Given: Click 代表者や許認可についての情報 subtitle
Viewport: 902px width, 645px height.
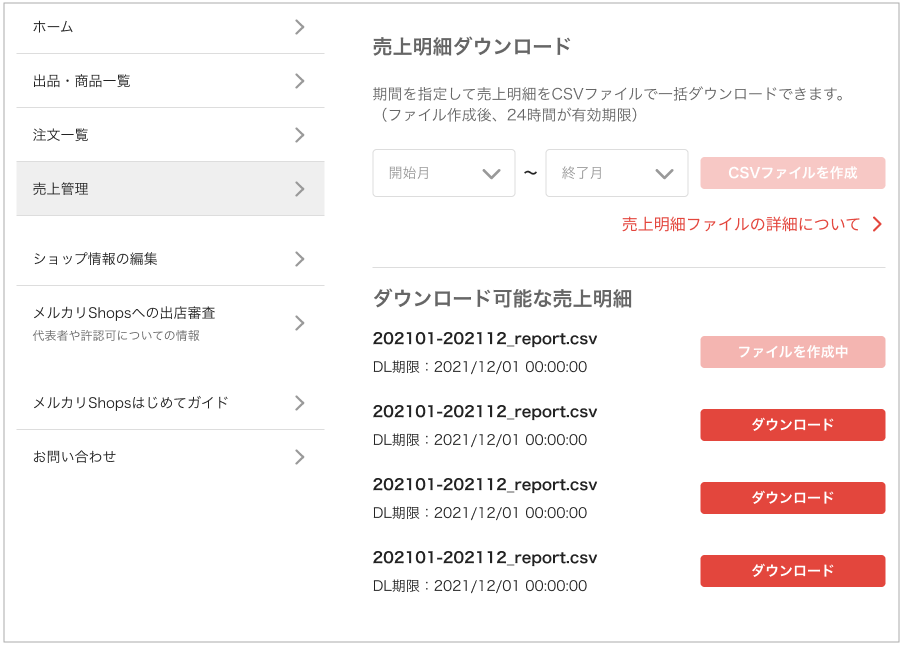Looking at the screenshot, I should 116,335.
